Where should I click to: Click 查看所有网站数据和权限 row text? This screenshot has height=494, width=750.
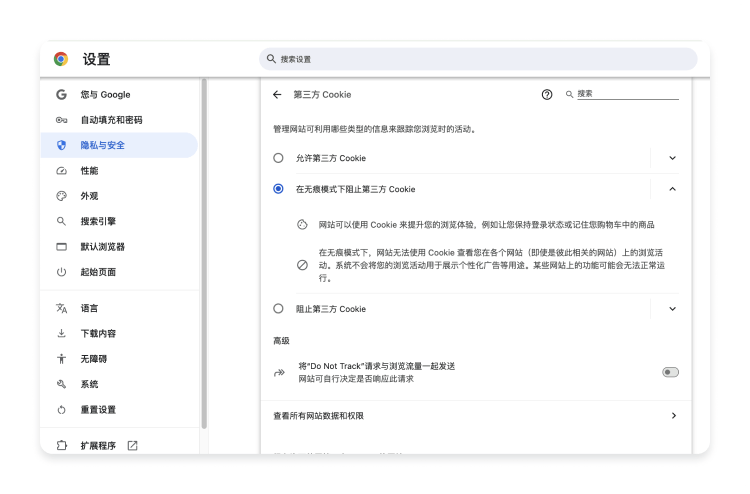[x=318, y=416]
